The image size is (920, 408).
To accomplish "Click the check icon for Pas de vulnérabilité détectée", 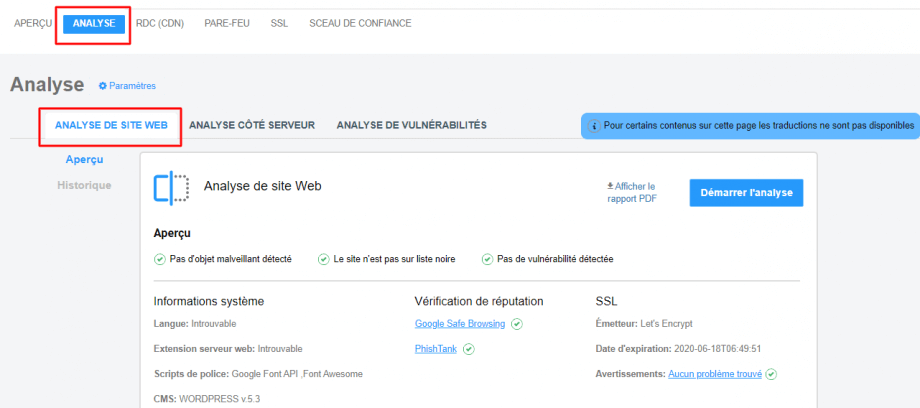I will 487,259.
